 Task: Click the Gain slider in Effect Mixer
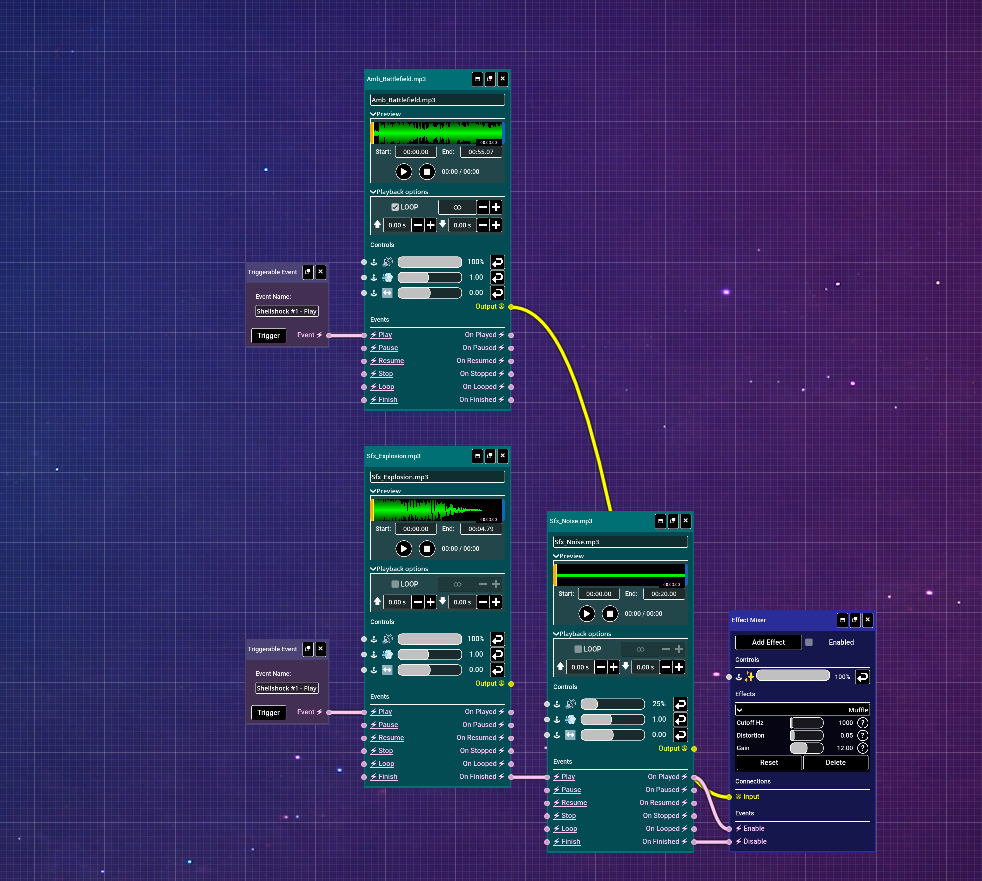coord(808,748)
